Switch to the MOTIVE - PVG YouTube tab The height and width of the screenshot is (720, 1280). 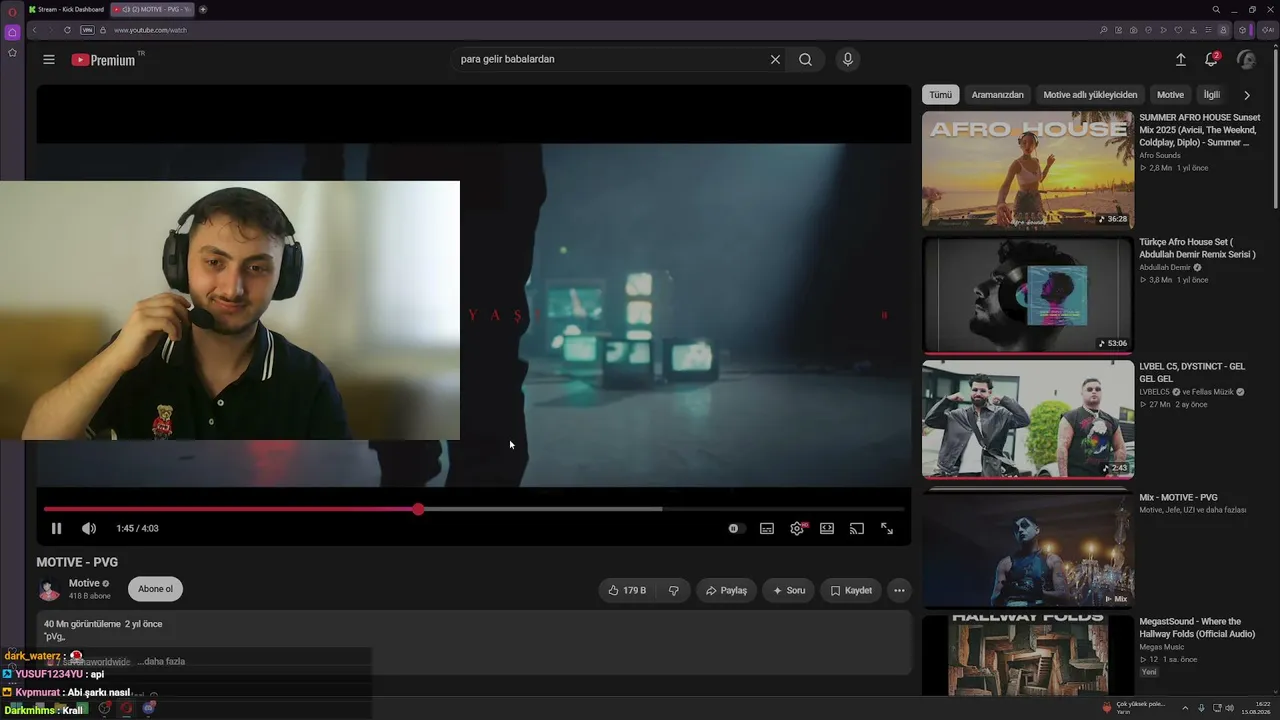[151, 9]
